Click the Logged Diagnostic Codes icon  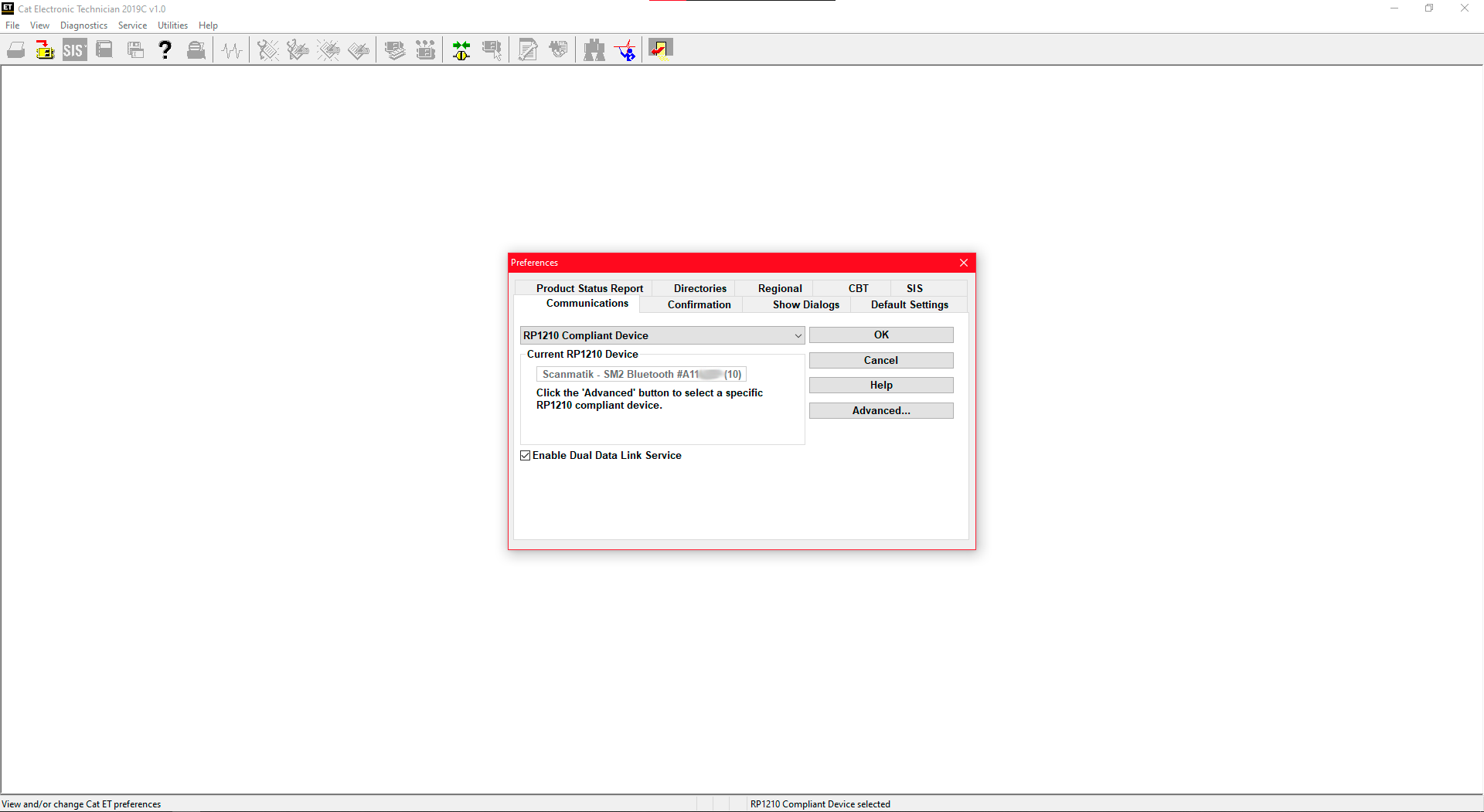298,50
